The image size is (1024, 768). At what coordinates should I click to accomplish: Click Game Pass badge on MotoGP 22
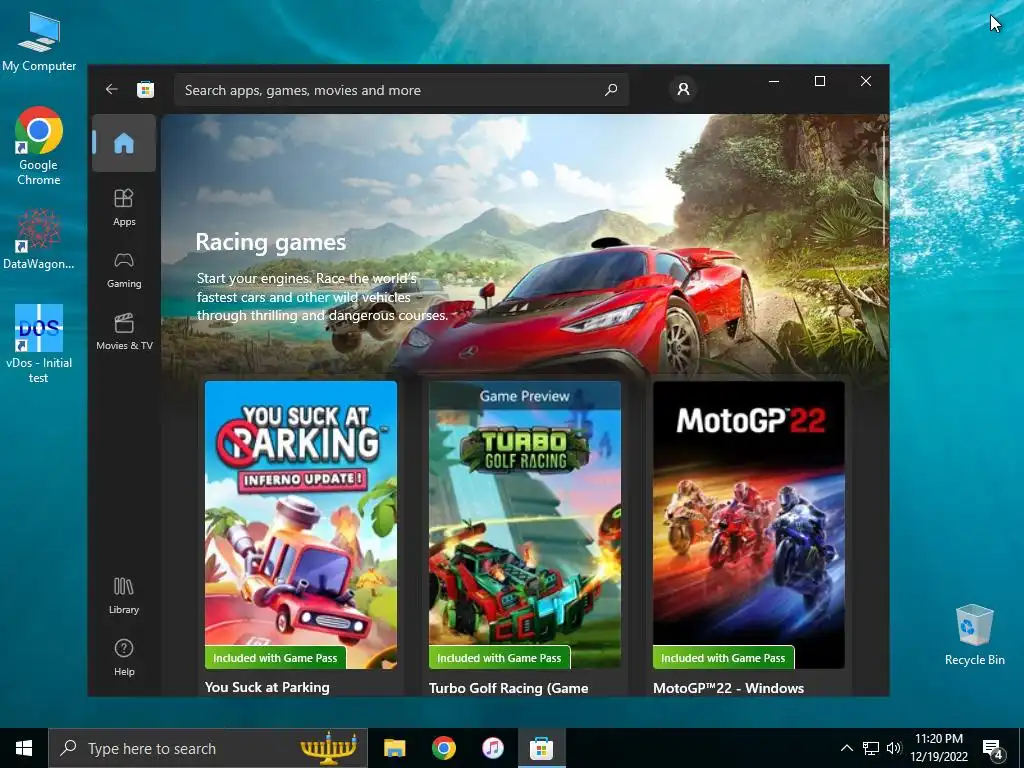coord(723,658)
